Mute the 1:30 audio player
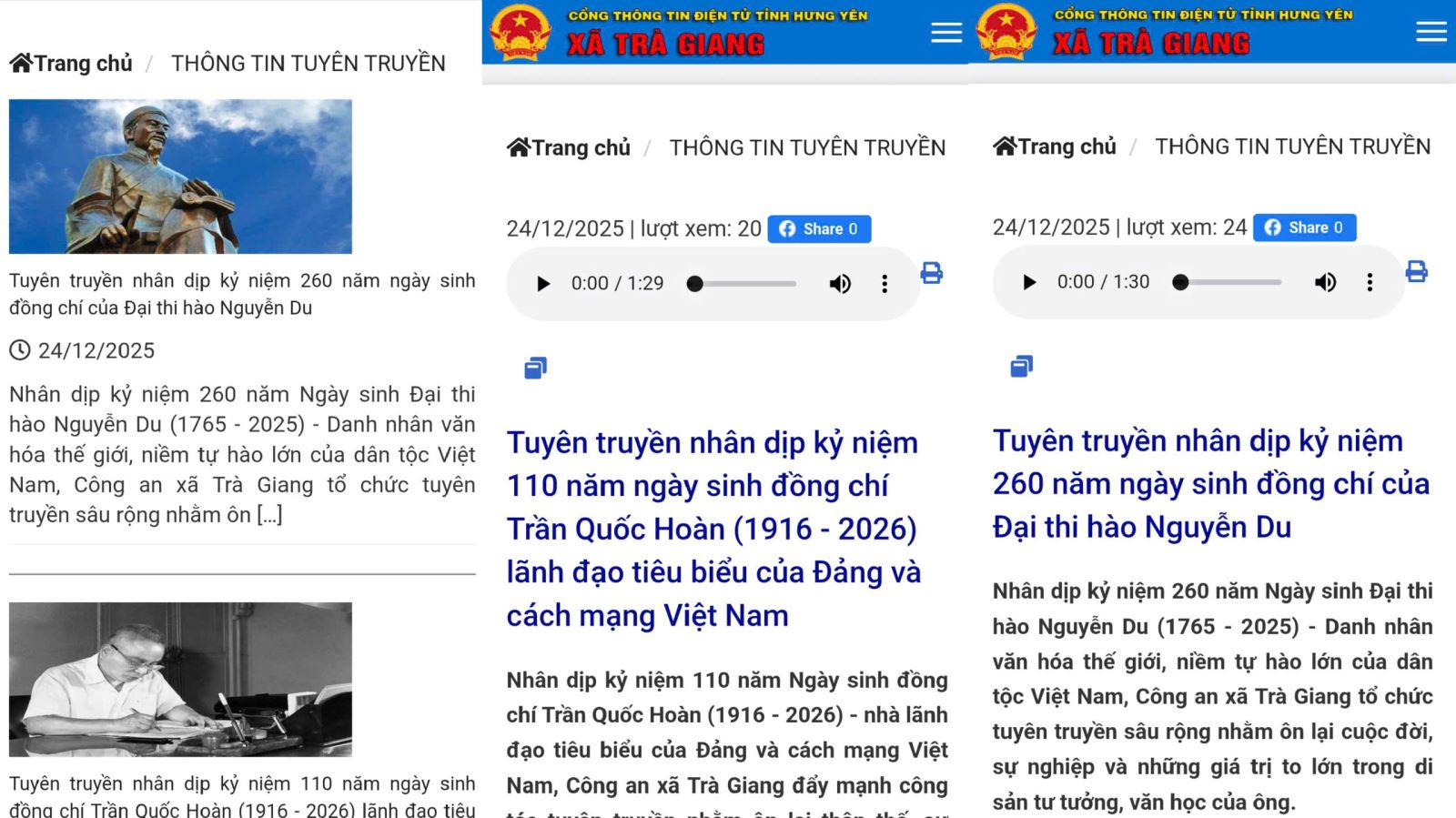The image size is (1456, 818). click(x=1325, y=282)
